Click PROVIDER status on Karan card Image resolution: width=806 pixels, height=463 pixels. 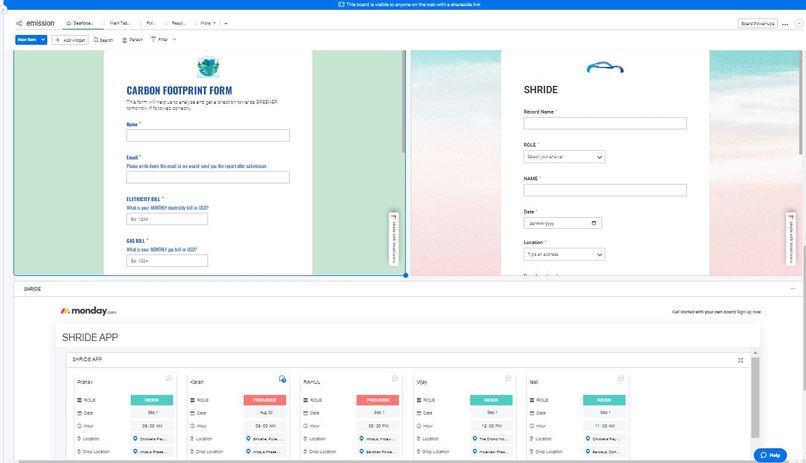coord(265,400)
